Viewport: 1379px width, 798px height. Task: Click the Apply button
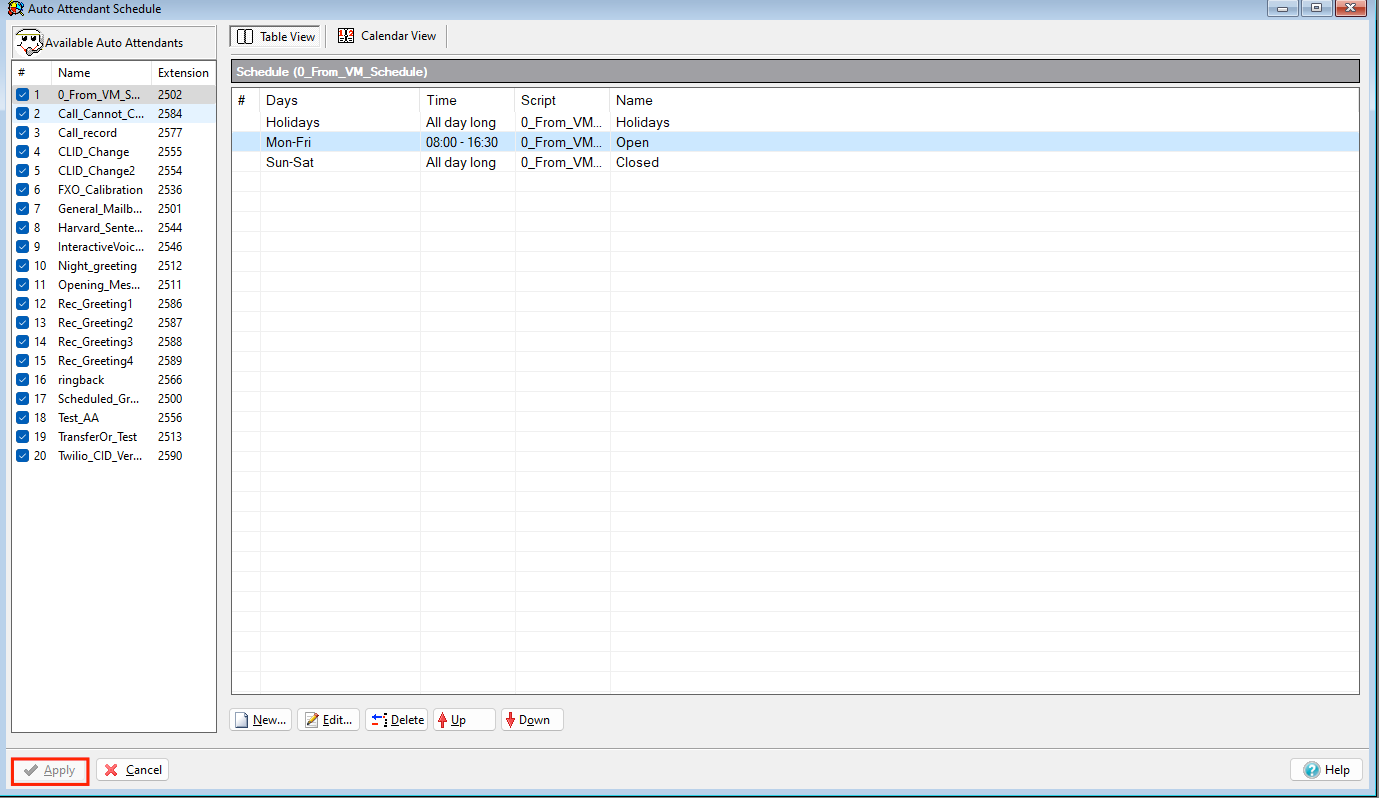(50, 771)
